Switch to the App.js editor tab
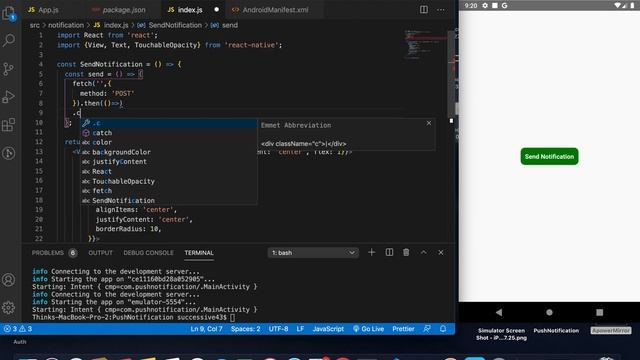Image resolution: width=640 pixels, height=360 pixels. pyautogui.click(x=43, y=9)
